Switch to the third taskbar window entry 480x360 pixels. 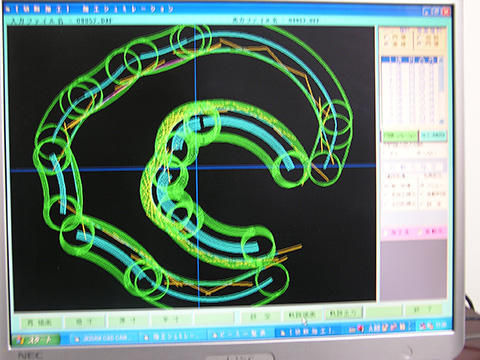pyautogui.click(x=239, y=333)
